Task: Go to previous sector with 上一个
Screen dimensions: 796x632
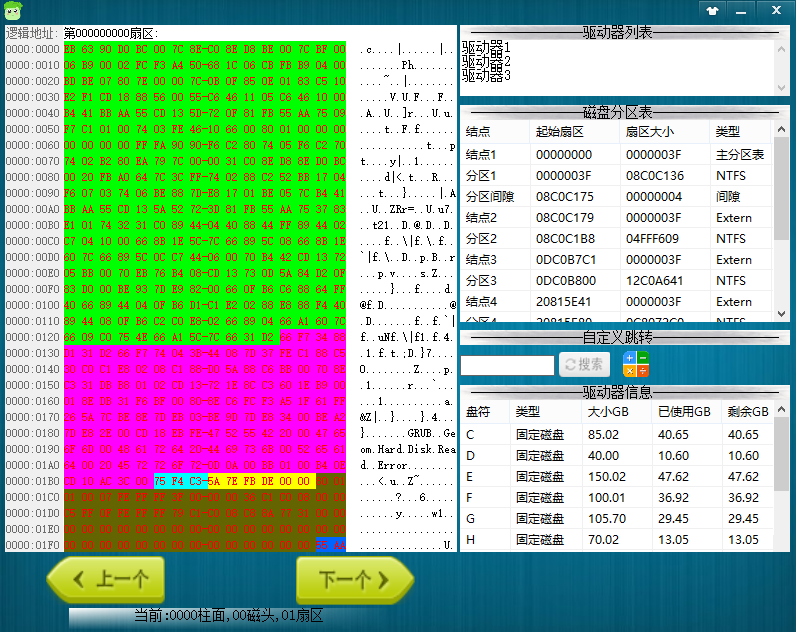Action: click(x=106, y=579)
